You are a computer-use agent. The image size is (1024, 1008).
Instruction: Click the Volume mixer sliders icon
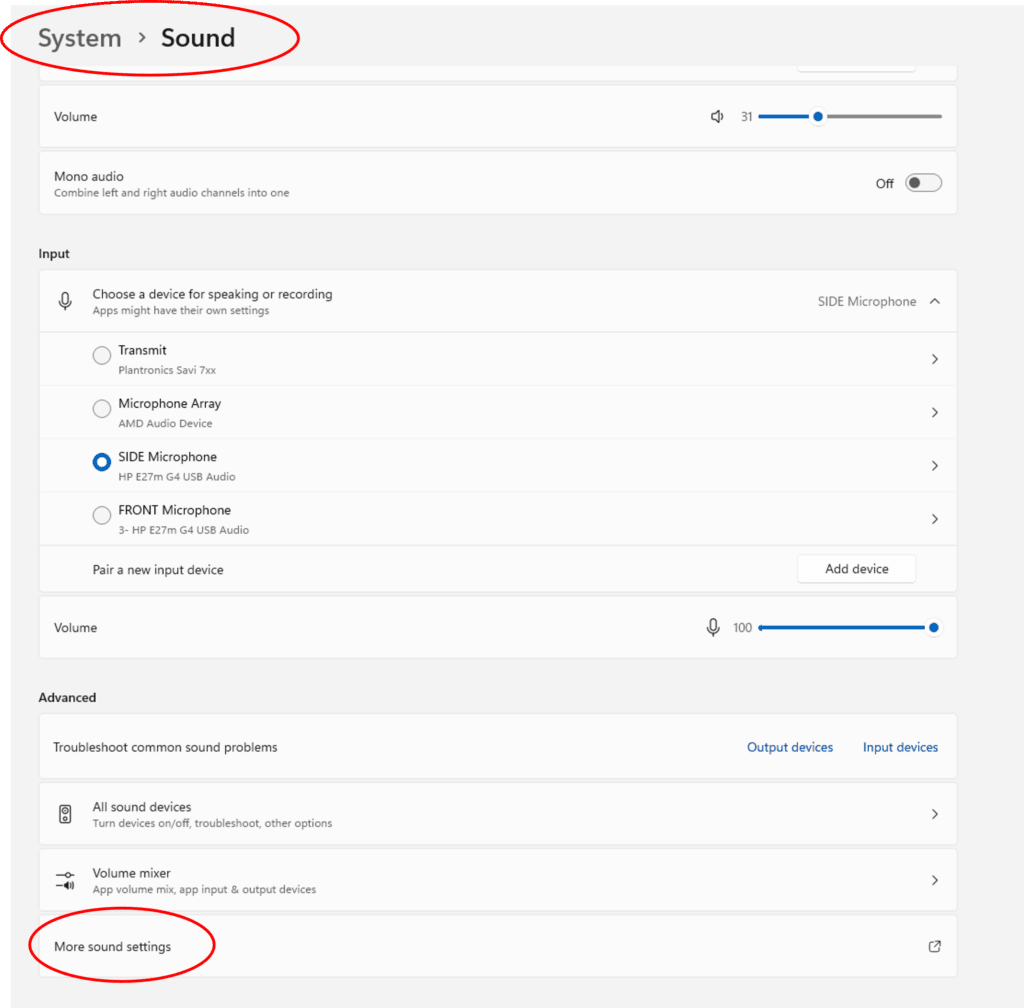point(66,880)
